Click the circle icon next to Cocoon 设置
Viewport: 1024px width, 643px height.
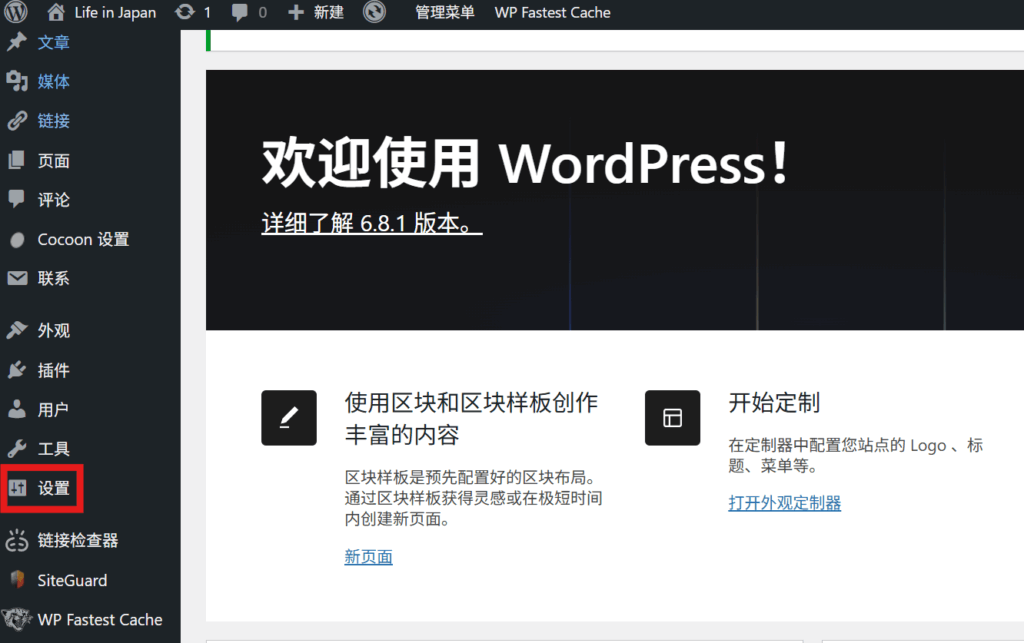click(18, 240)
